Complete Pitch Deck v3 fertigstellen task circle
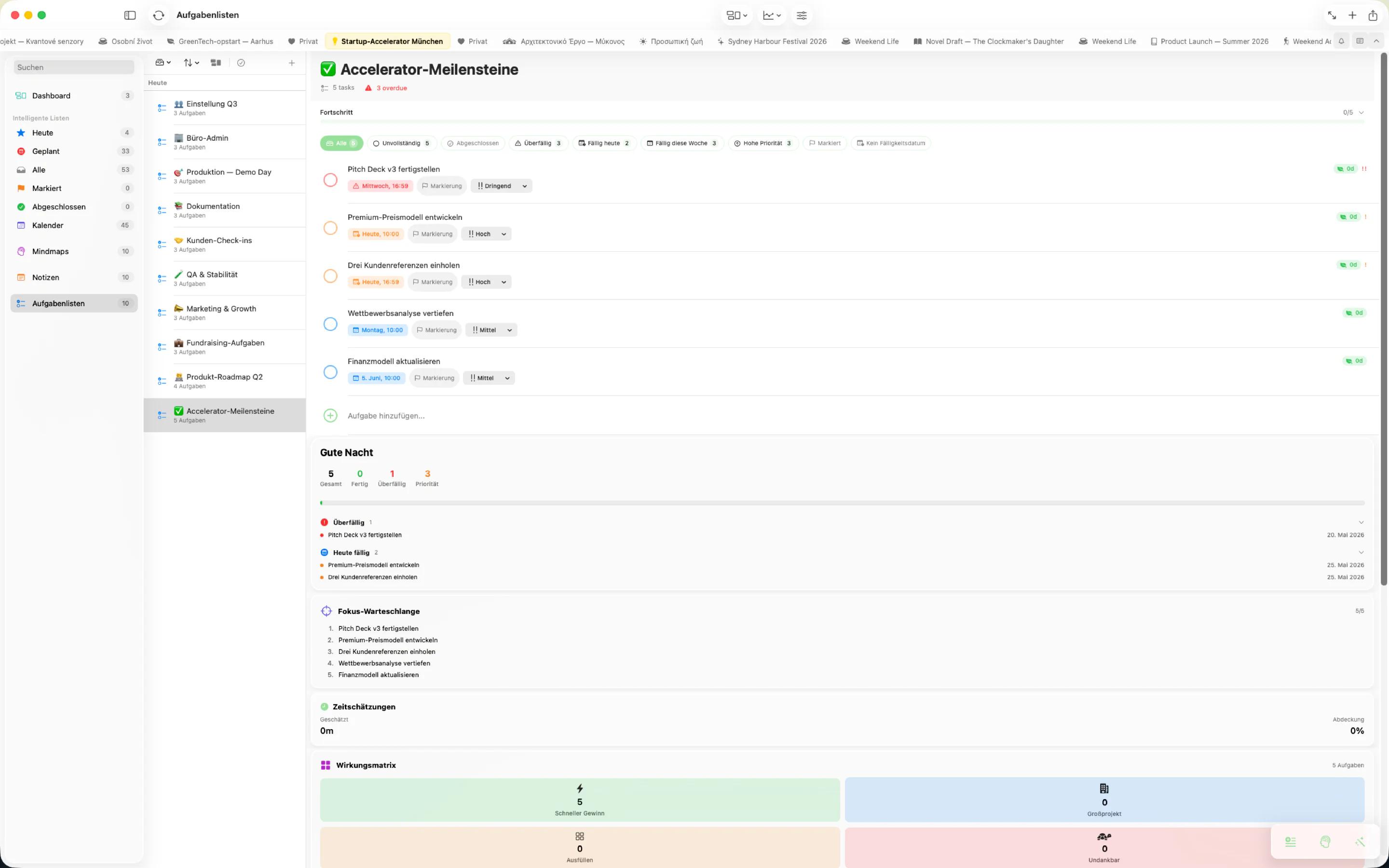The width and height of the screenshot is (1389, 868). (x=330, y=180)
